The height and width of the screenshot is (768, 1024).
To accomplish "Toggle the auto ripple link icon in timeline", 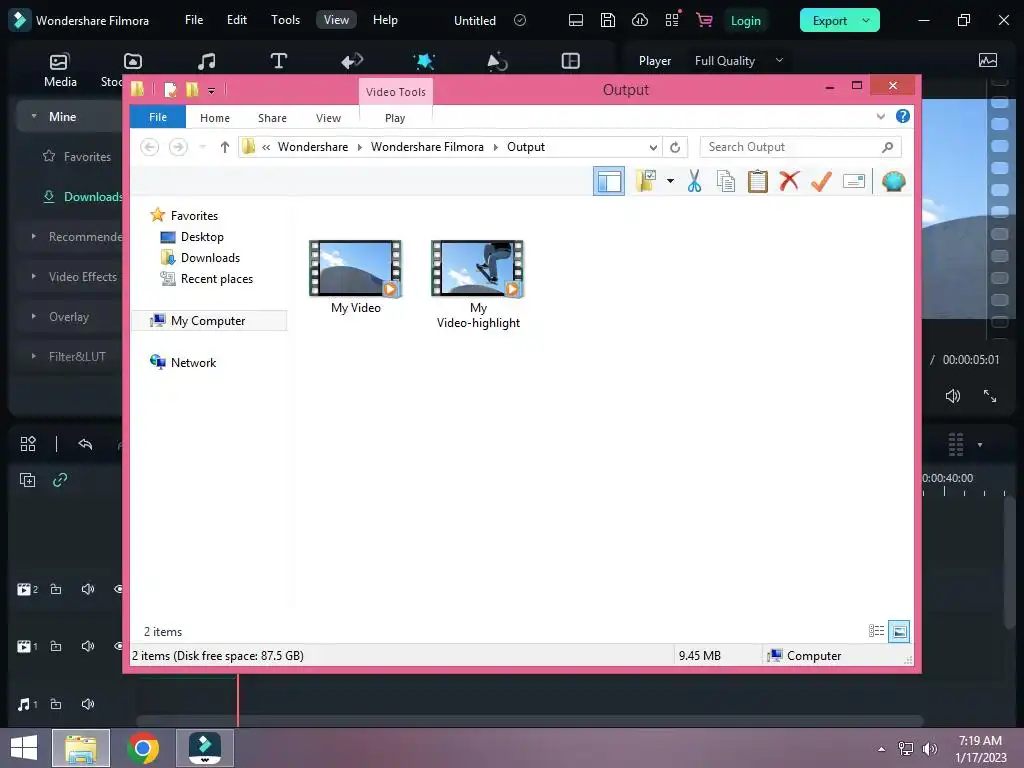I will pyautogui.click(x=60, y=480).
